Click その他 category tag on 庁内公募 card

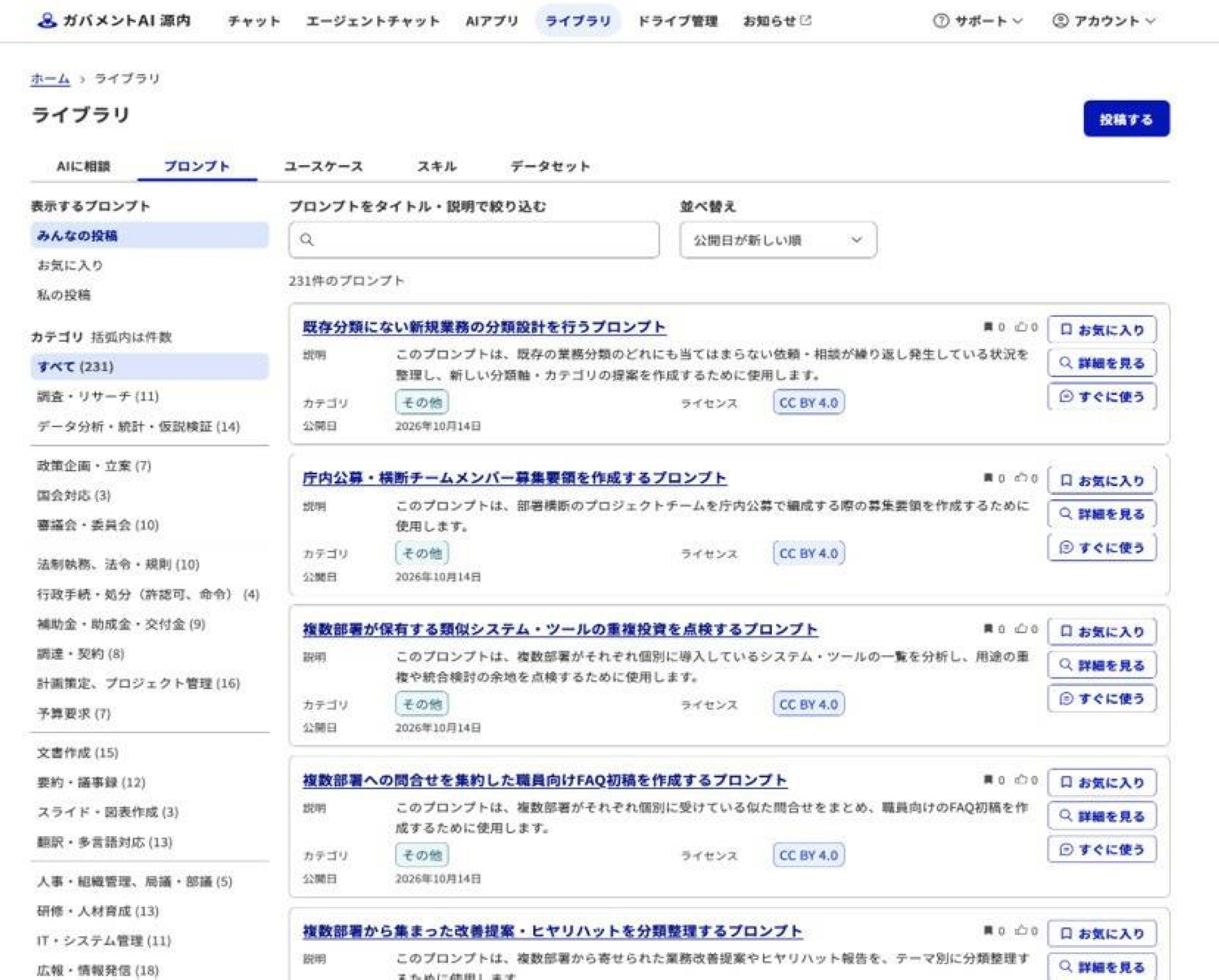coord(423,553)
